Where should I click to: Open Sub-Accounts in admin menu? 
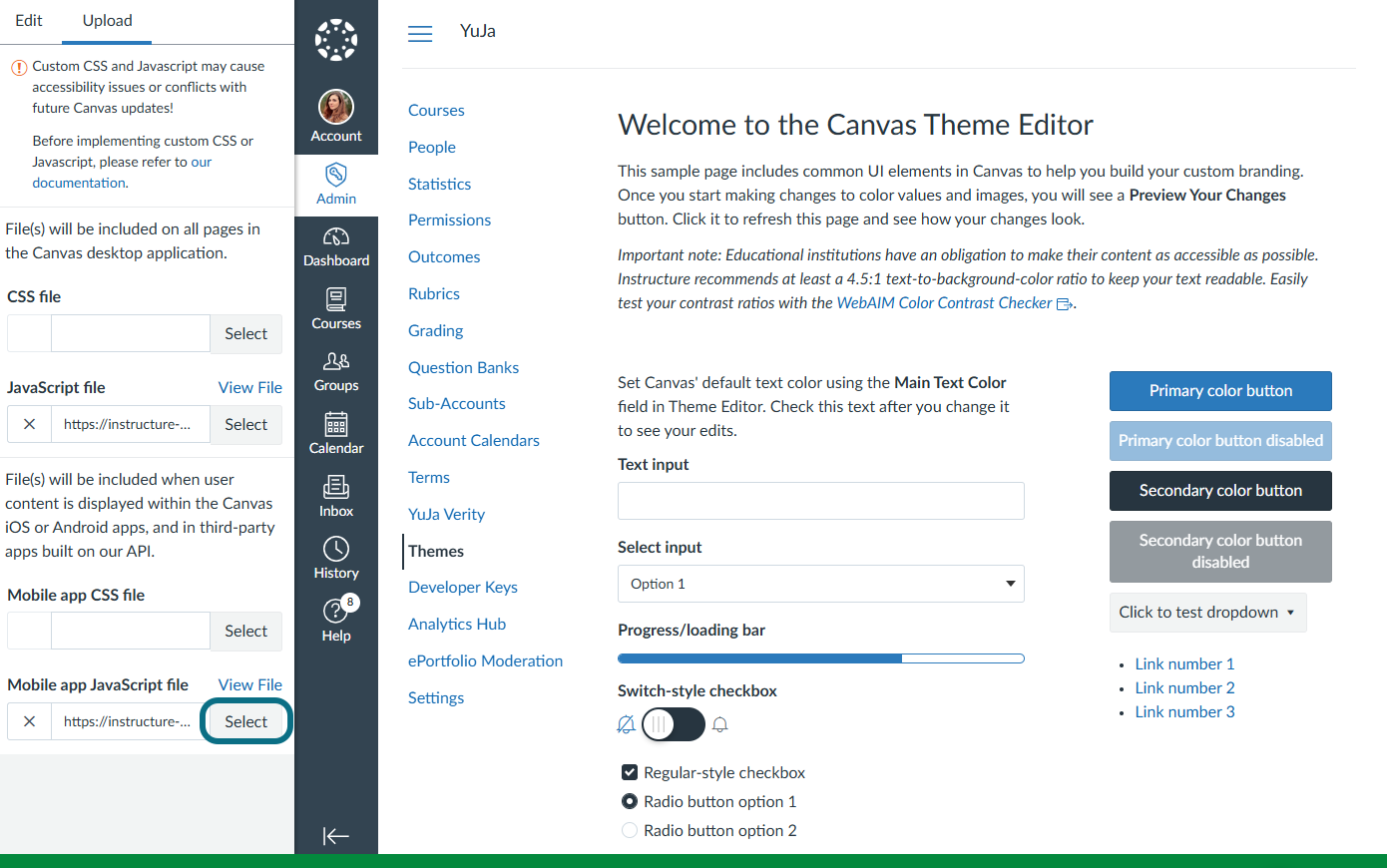pyautogui.click(x=457, y=403)
